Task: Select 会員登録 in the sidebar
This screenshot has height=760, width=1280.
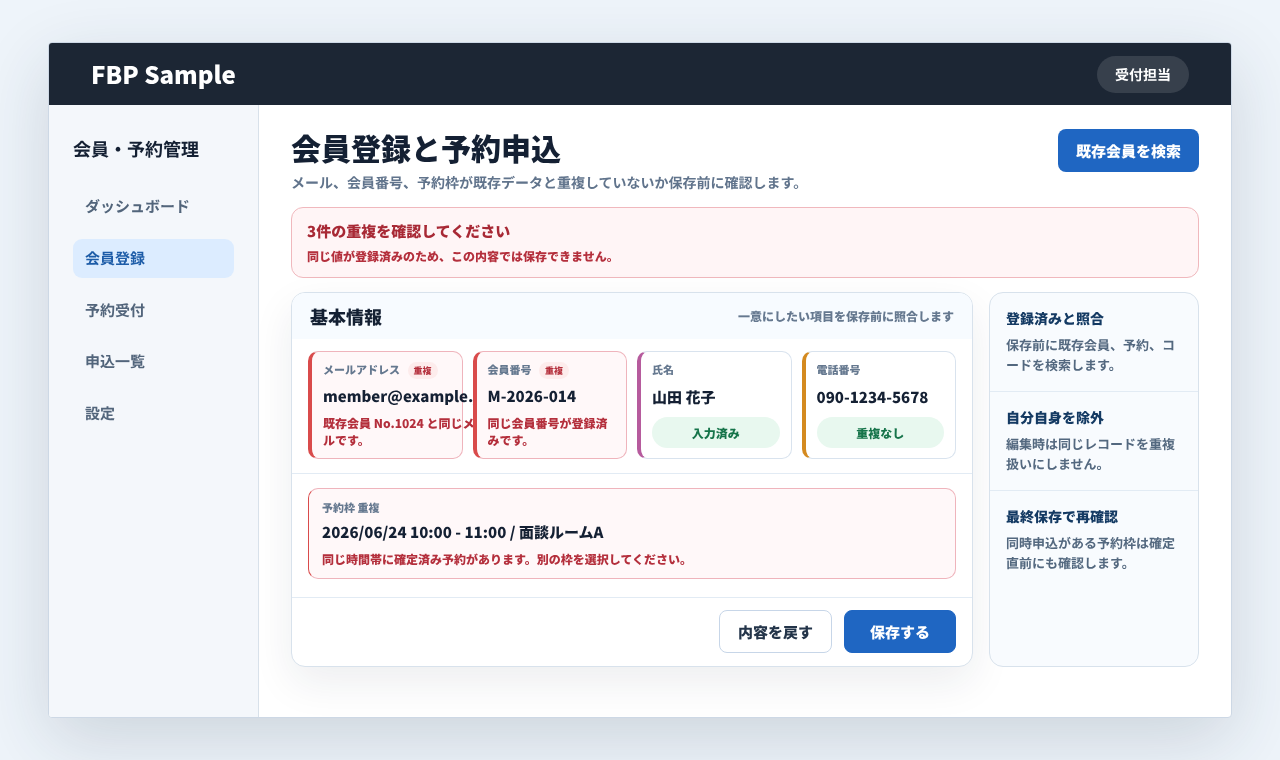Action: point(153,258)
